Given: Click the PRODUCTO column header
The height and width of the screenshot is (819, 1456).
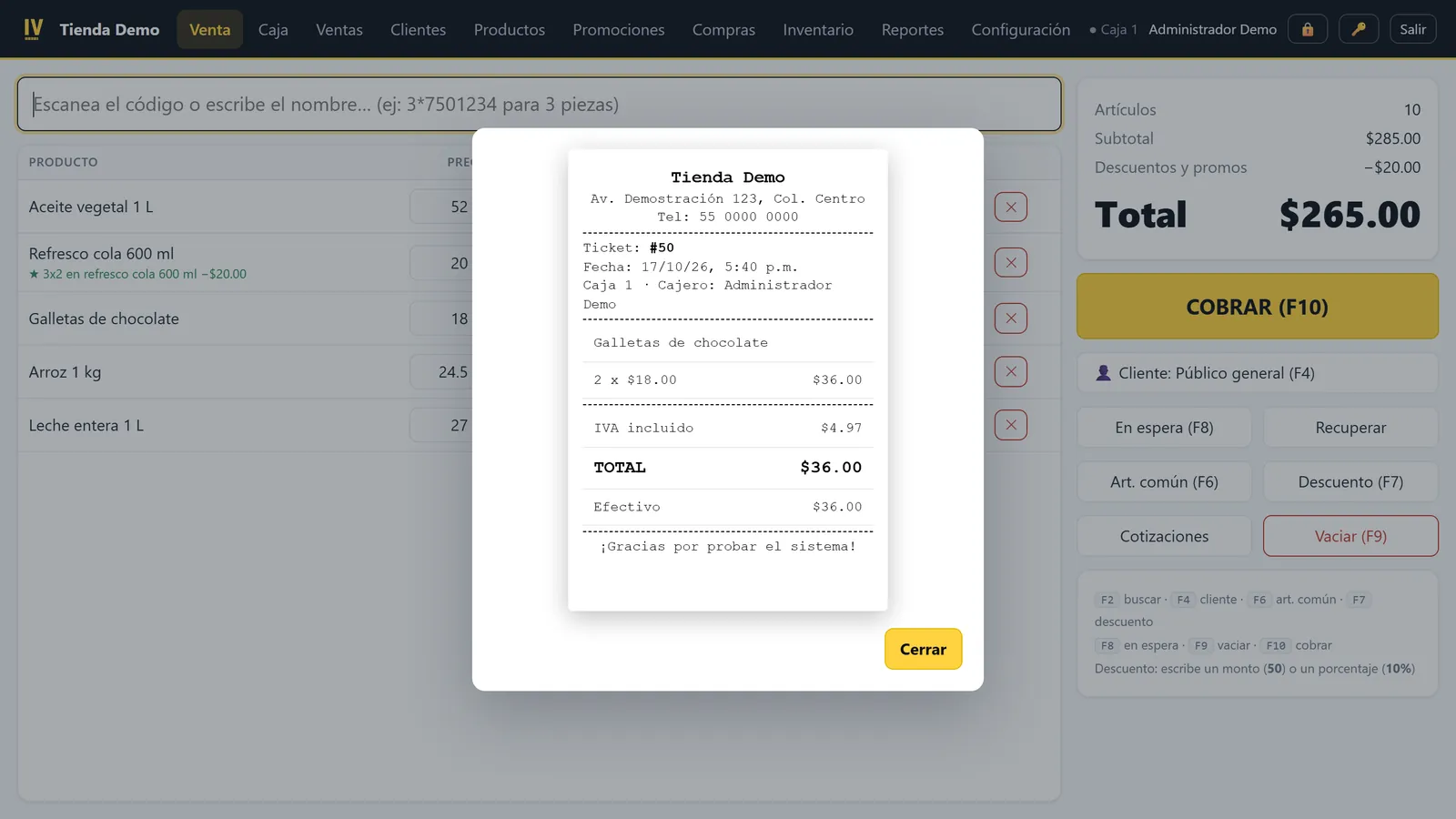Looking at the screenshot, I should click(x=63, y=162).
